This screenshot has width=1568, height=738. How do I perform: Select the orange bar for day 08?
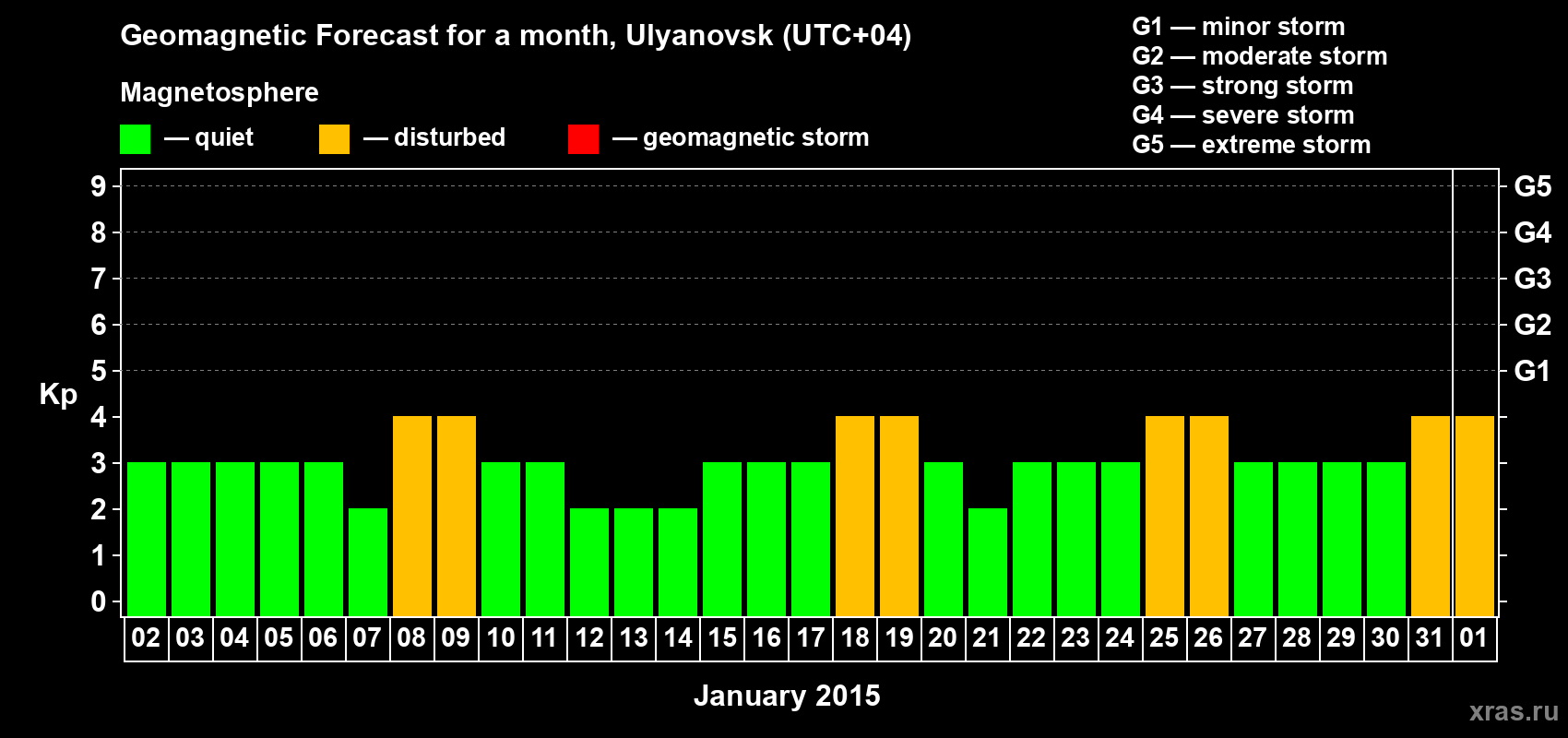click(412, 516)
